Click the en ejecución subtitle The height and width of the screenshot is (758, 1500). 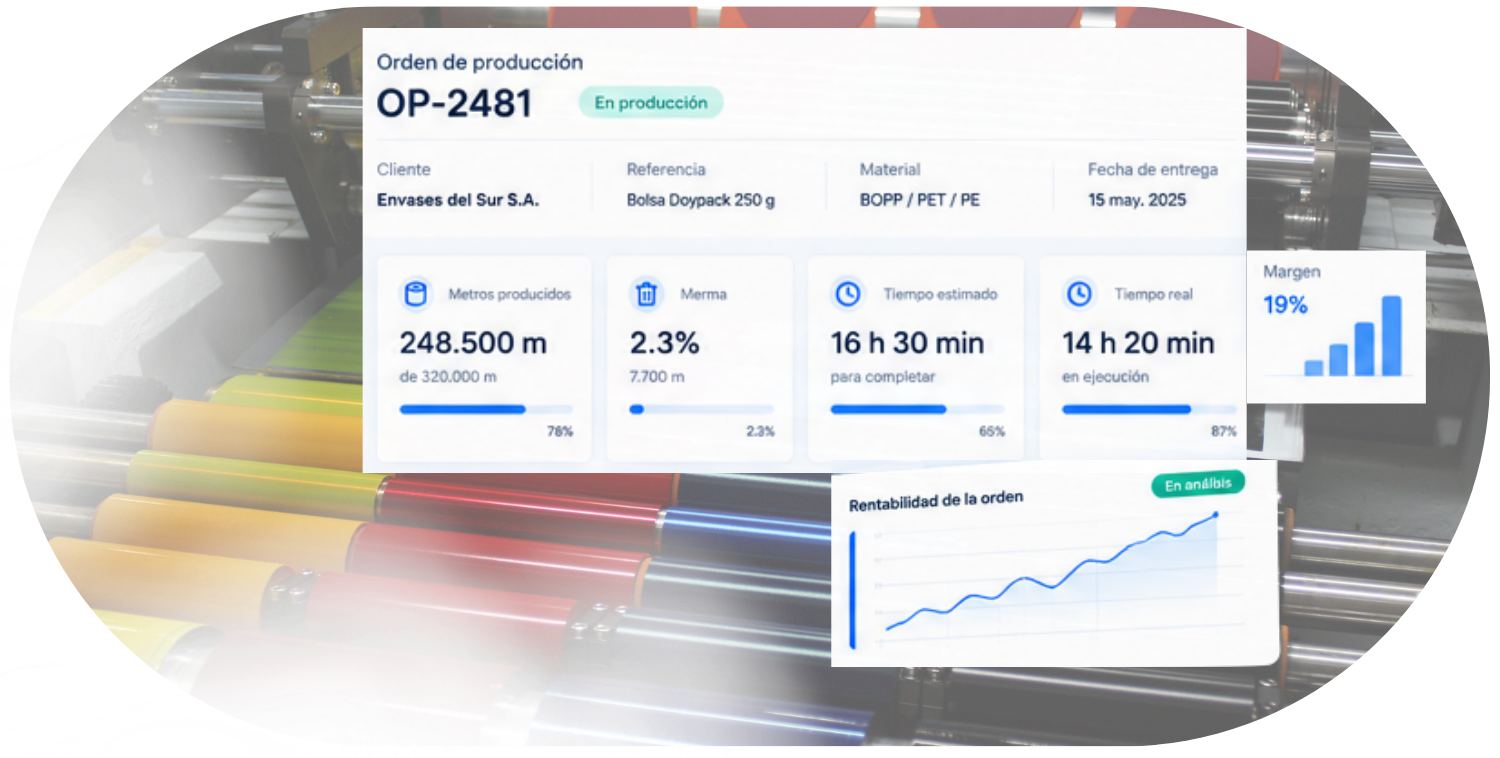(x=1105, y=377)
